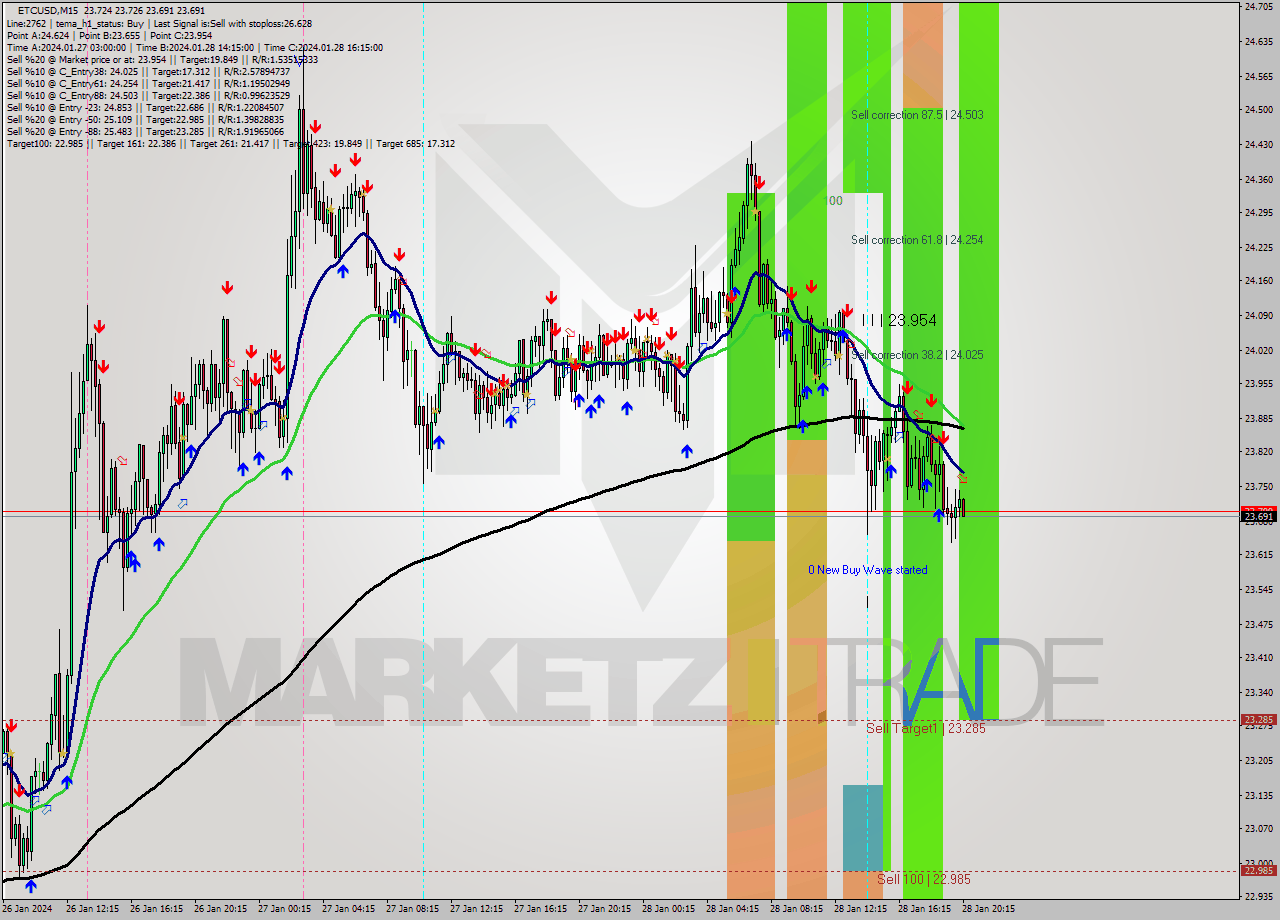Click 'Sell %20 @ Market price or at: 23.954' line
Viewport: 1280px width, 920px height.
(x=162, y=59)
